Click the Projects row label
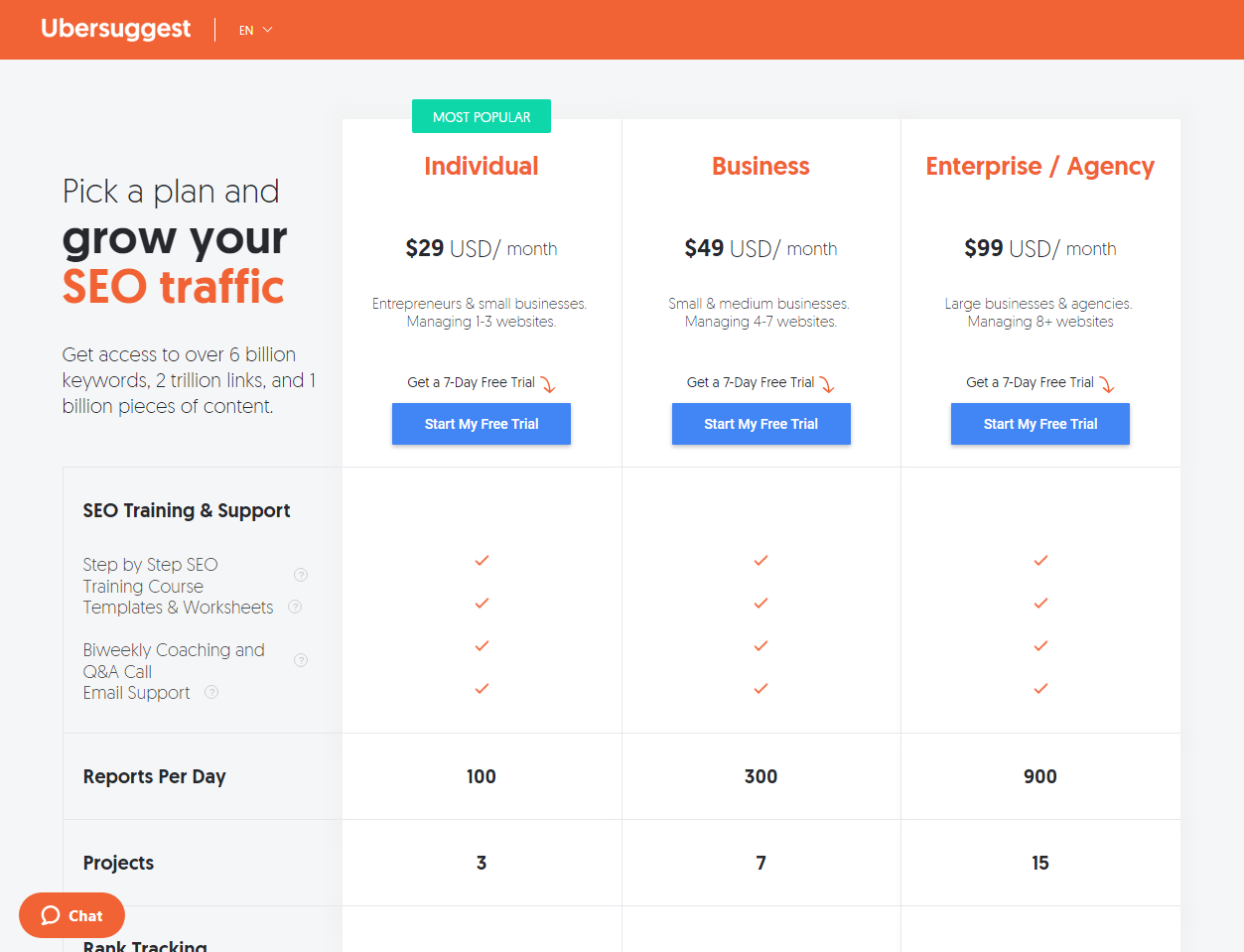The image size is (1244, 952). click(x=118, y=863)
